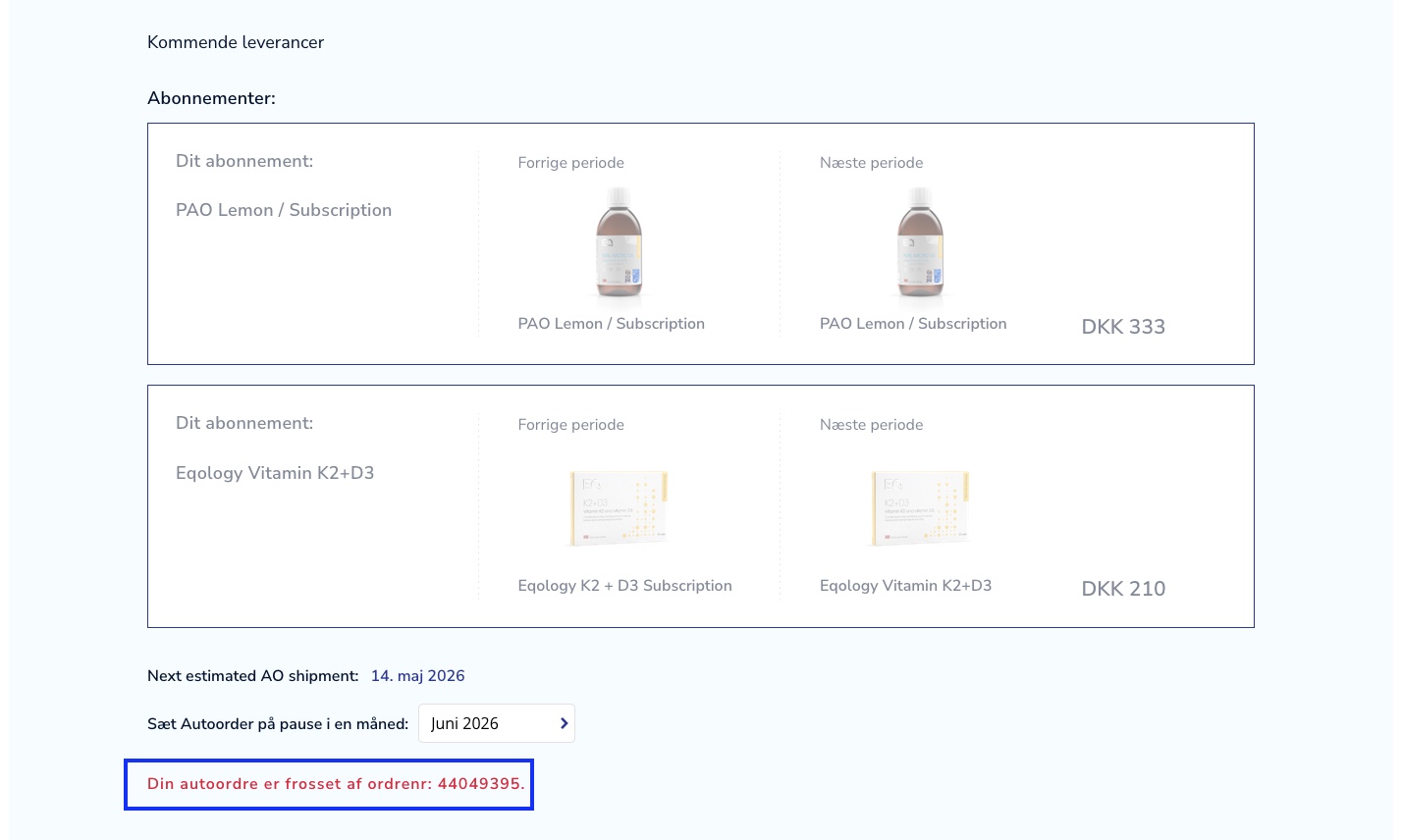This screenshot has height=840, width=1402.
Task: Click Sæt Autoorder på pause label
Action: [x=278, y=724]
